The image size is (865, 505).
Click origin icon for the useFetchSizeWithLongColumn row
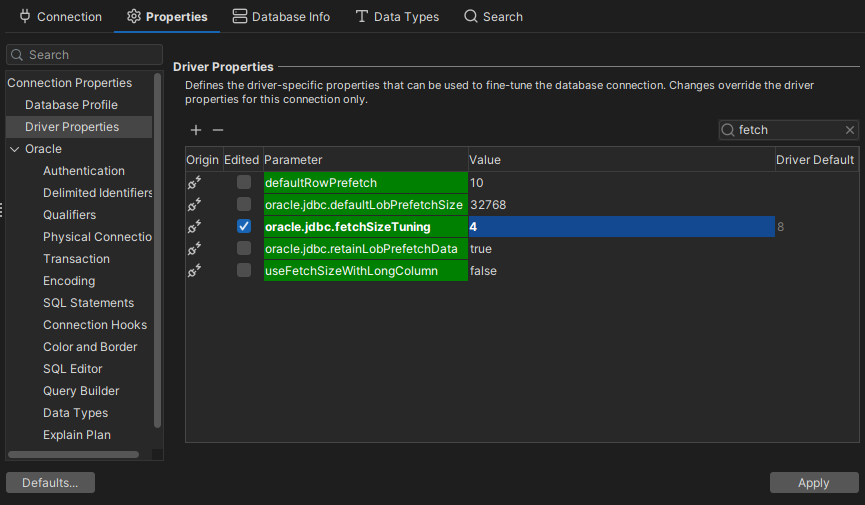tap(195, 271)
